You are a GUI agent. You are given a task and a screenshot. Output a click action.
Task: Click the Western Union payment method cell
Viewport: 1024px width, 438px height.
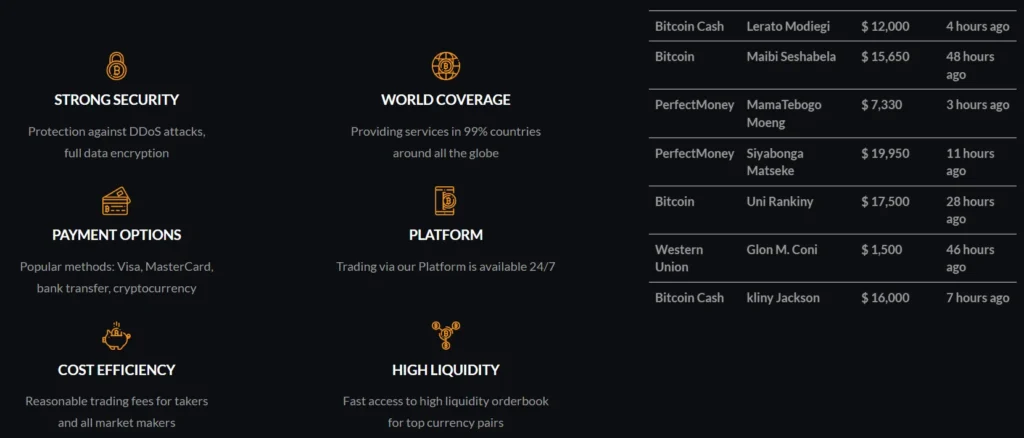[679, 258]
